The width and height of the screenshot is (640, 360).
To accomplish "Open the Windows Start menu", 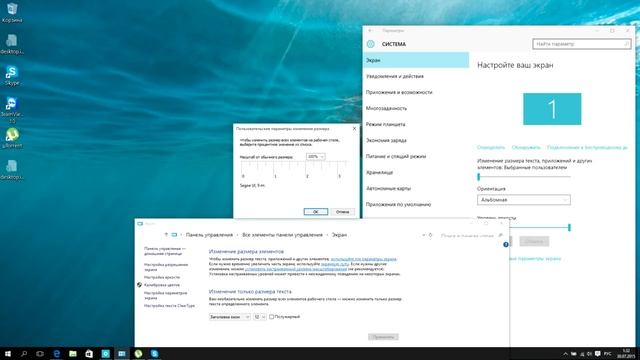I will pos(7,354).
